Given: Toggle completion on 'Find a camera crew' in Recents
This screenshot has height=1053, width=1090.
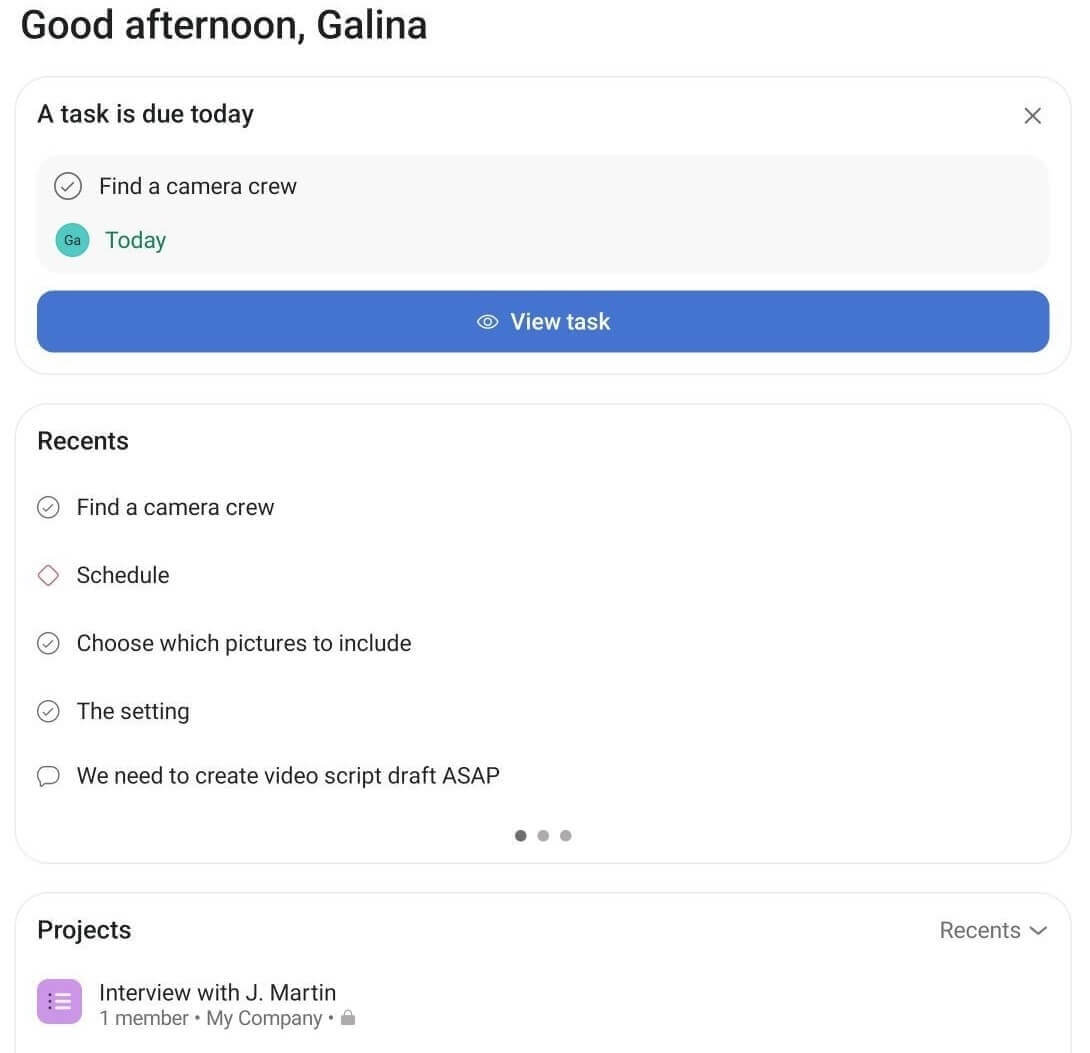Looking at the screenshot, I should pyautogui.click(x=48, y=507).
